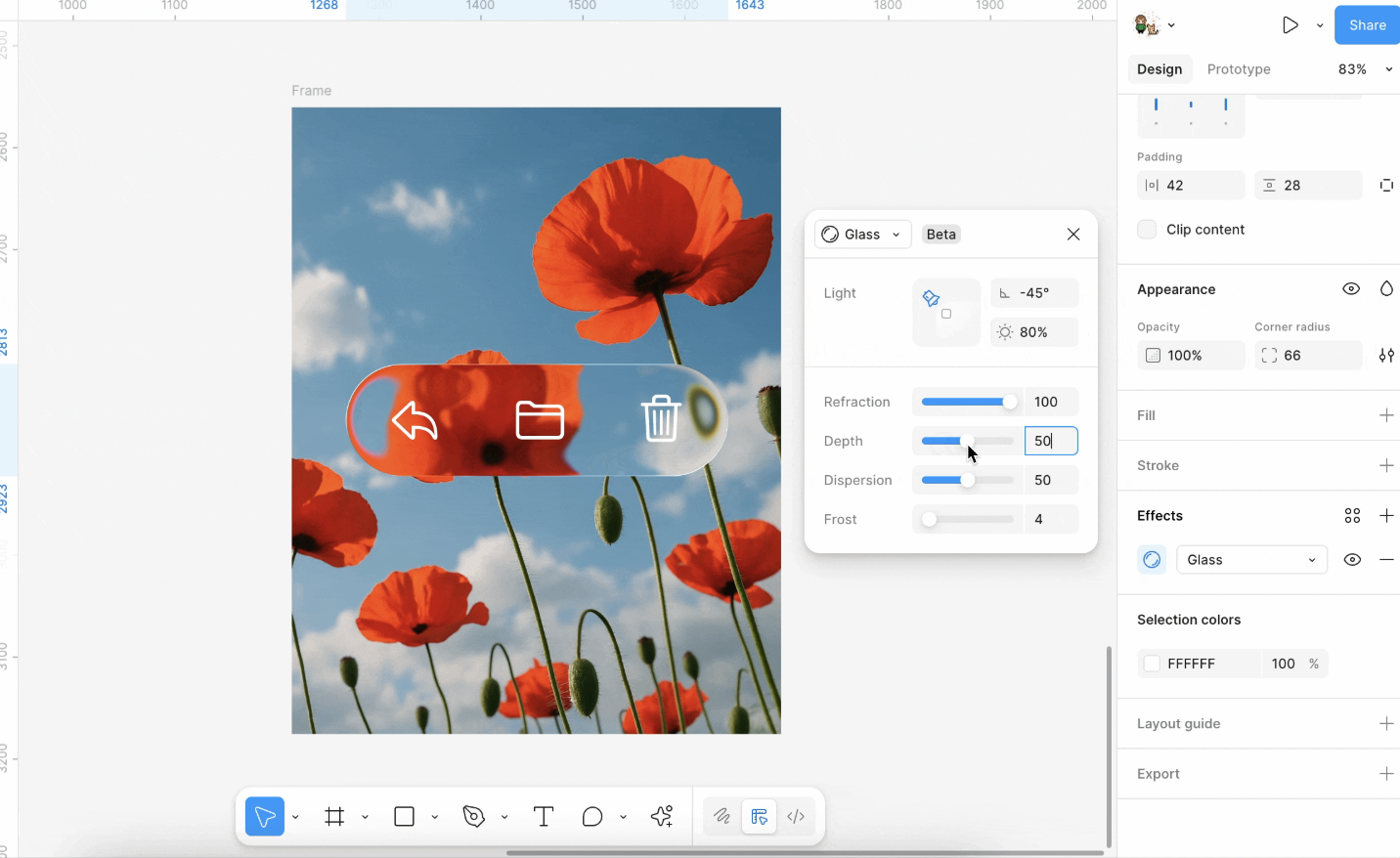
Task: Select the Rectangle shape tool
Action: (405, 817)
